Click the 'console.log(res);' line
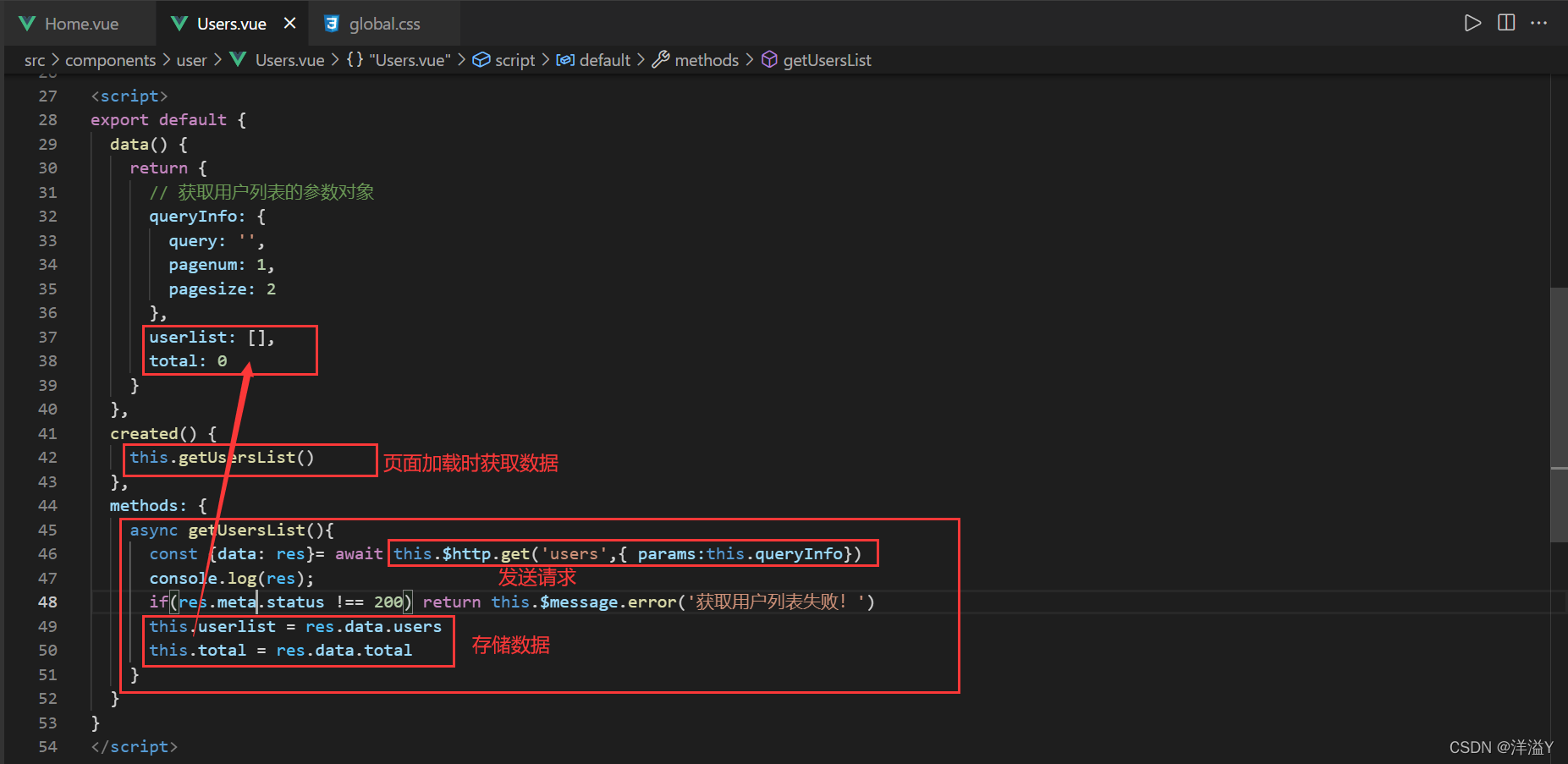This screenshot has height=764, width=1568. (x=232, y=578)
